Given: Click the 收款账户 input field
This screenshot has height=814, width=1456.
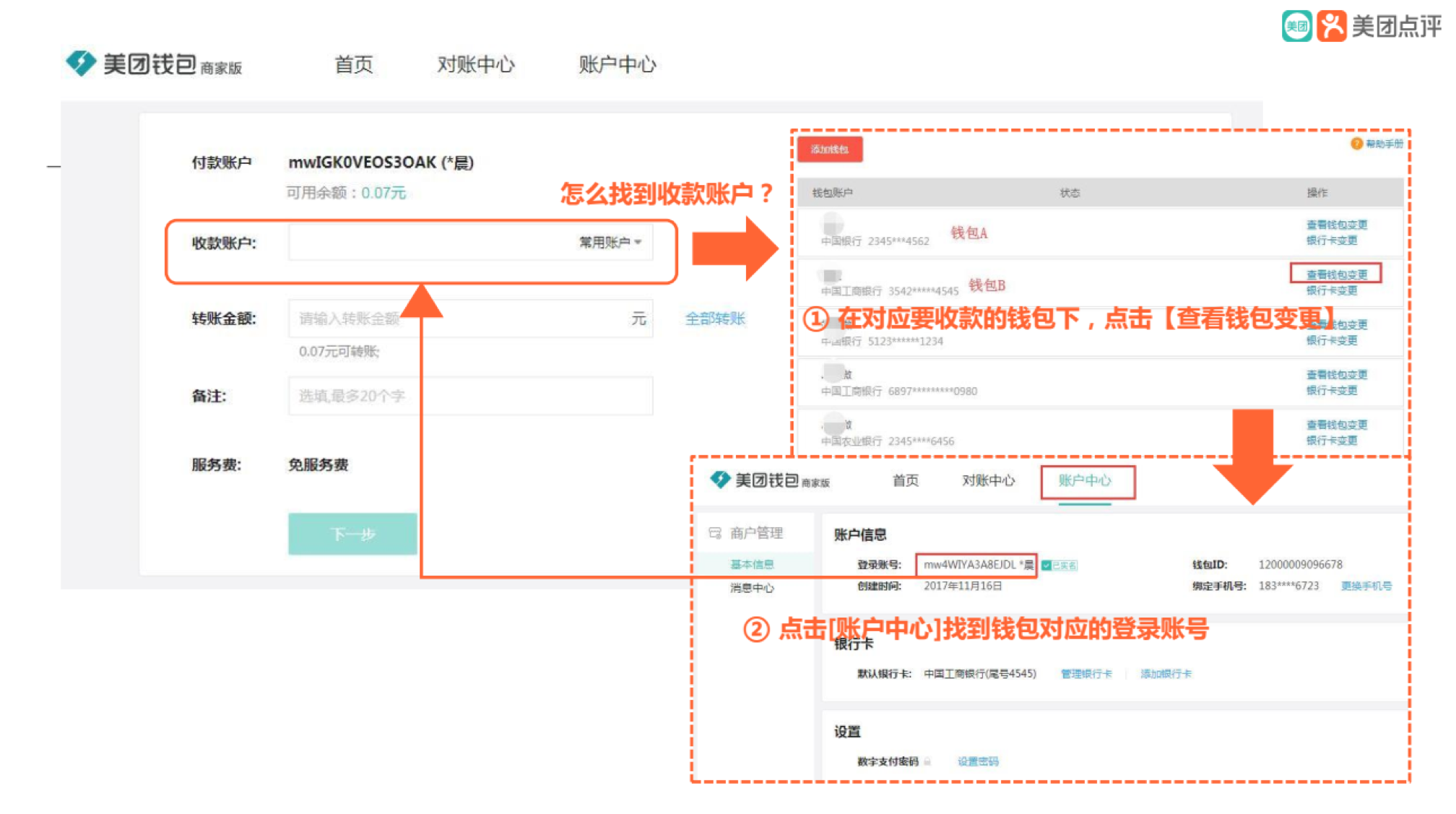Looking at the screenshot, I should coord(470,243).
